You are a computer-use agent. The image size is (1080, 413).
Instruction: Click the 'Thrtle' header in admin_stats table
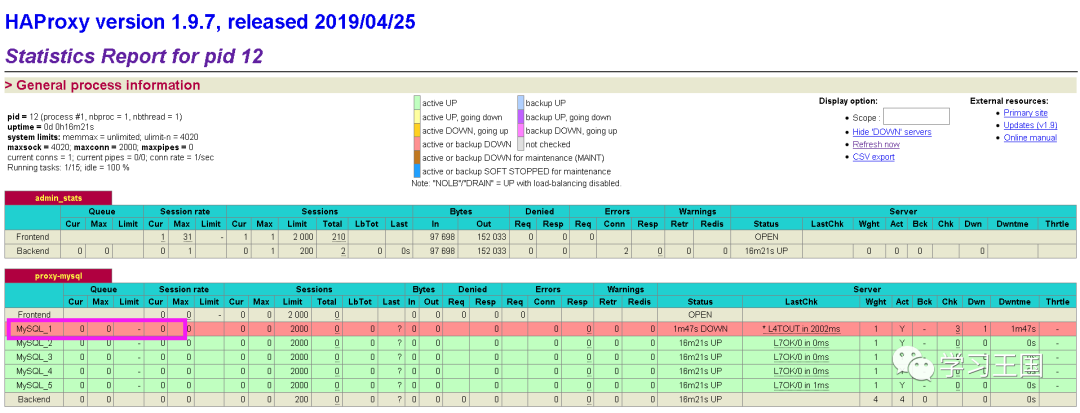[x=1057, y=224]
